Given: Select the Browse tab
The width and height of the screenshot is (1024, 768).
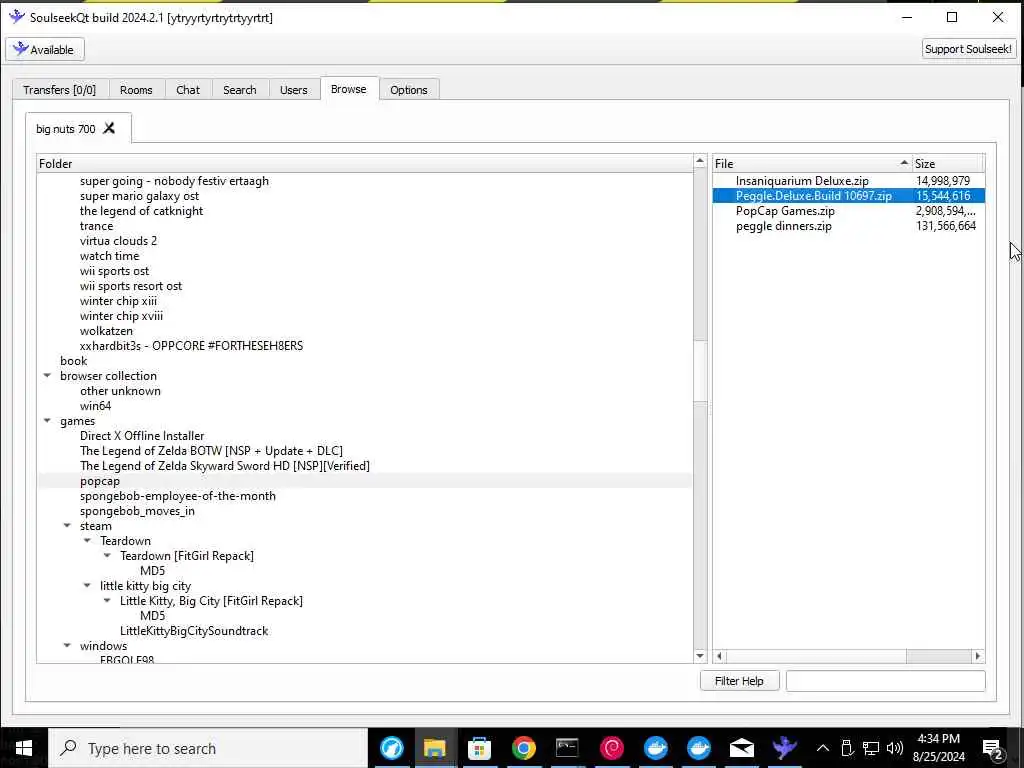Looking at the screenshot, I should pos(349,89).
